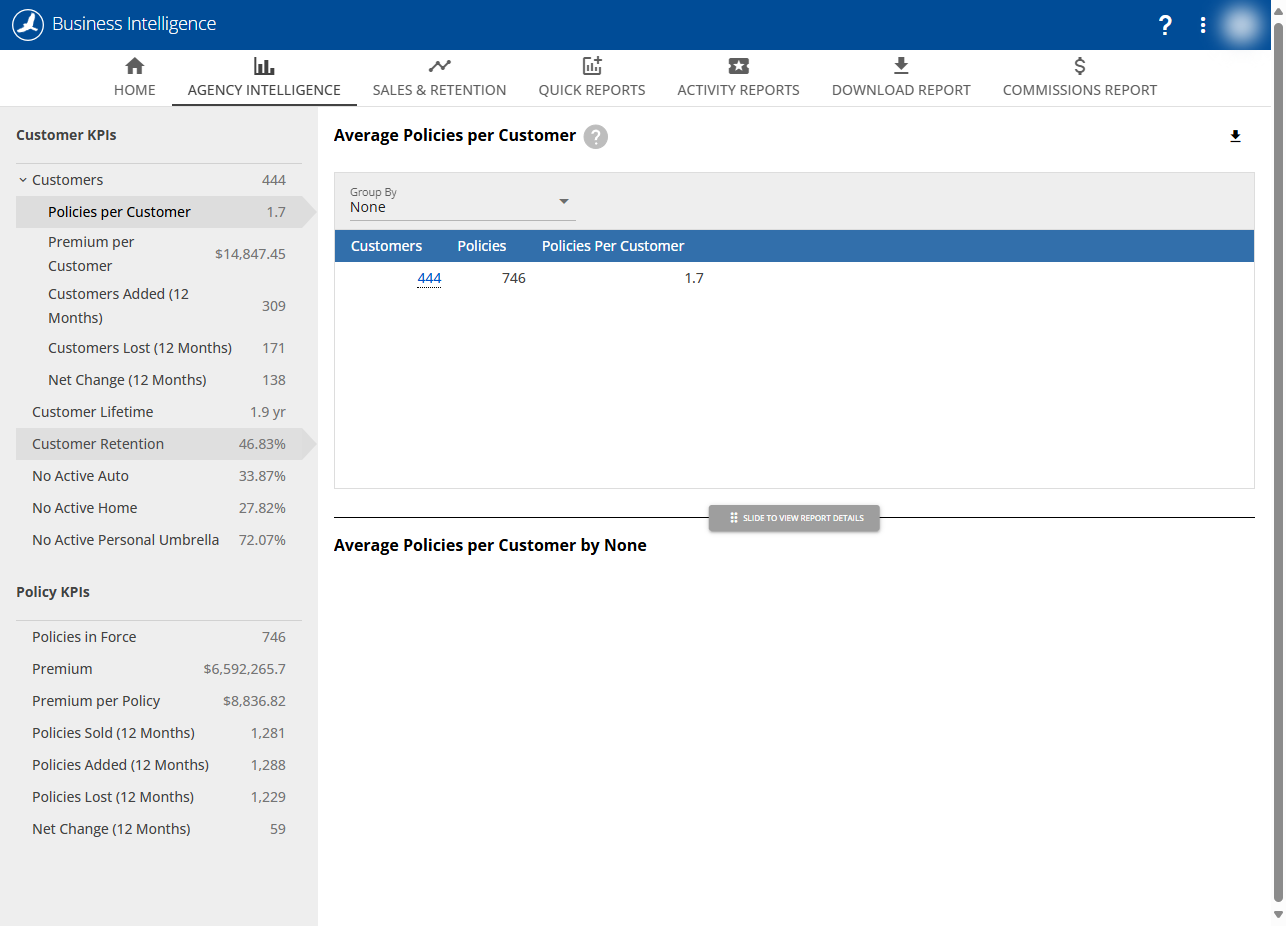Click the Business Intelligence bird logo
Viewport: 1286px width, 926px height.
[28, 24]
